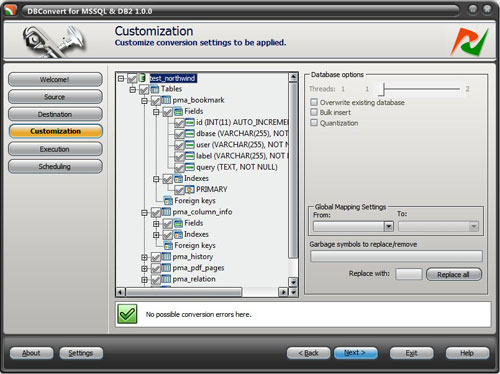
Task: Enable Overwrite existing database checkbox
Action: pyautogui.click(x=314, y=102)
